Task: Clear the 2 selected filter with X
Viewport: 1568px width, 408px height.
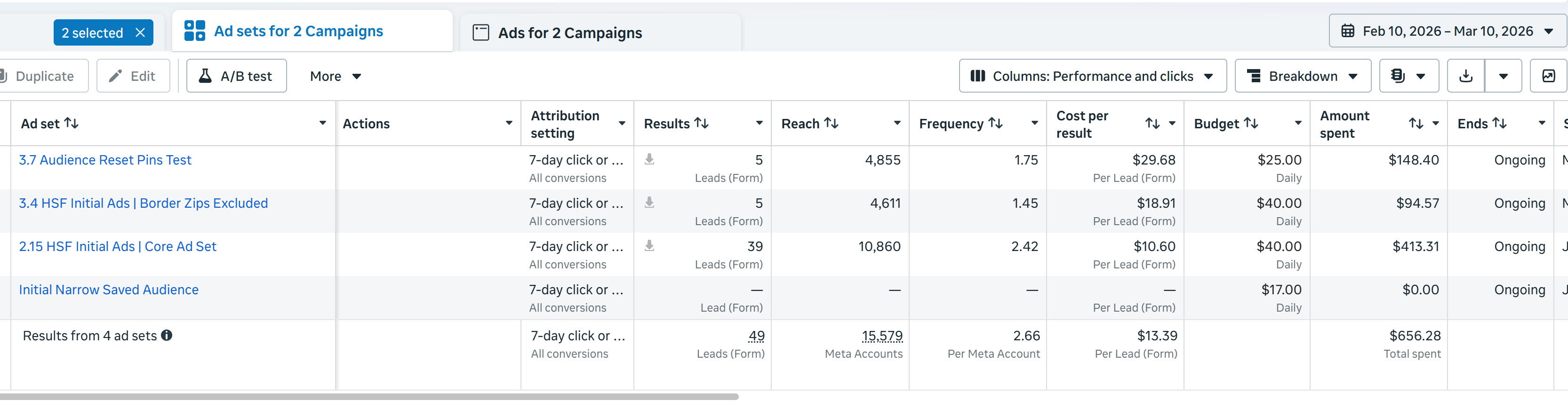Action: pyautogui.click(x=140, y=33)
